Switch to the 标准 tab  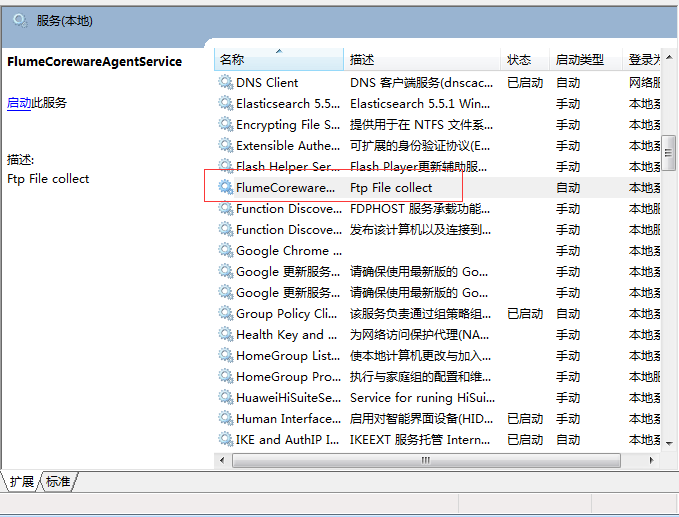pyautogui.click(x=58, y=481)
